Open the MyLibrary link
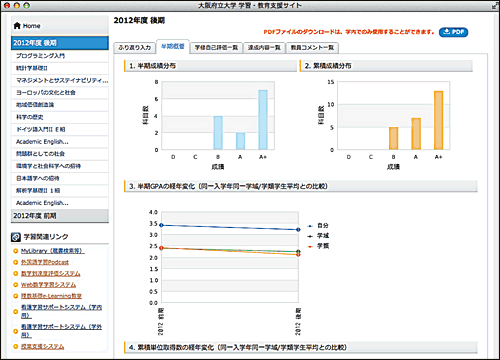 click(53, 251)
